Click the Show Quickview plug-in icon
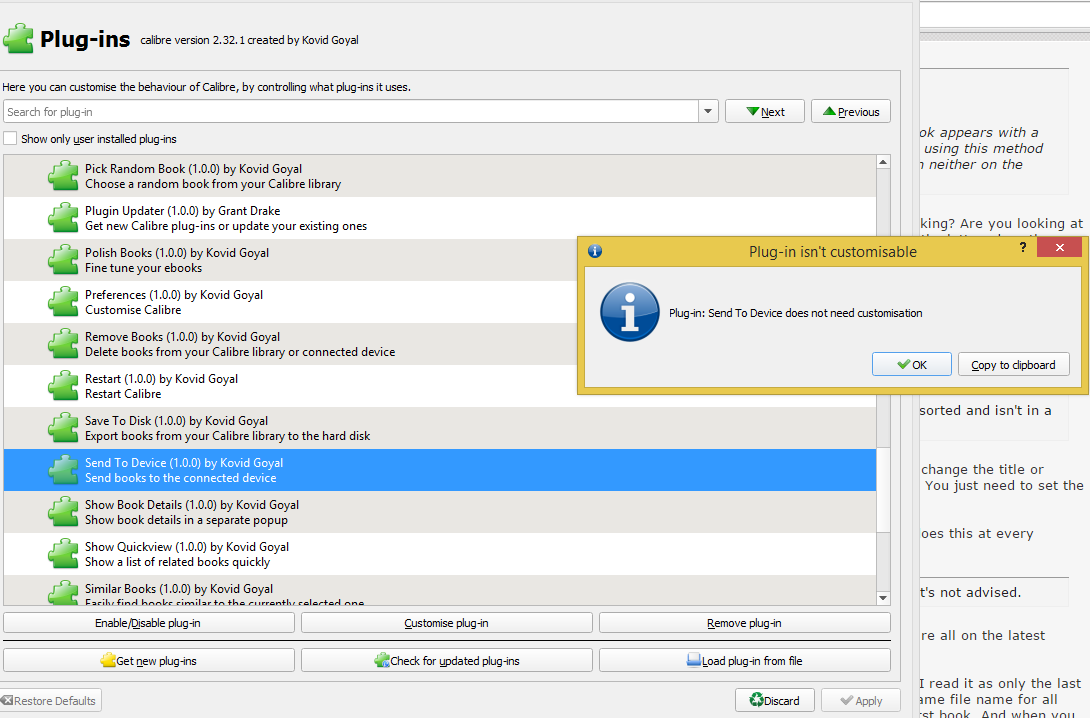Screen dimensions: 1090x718 point(63,554)
